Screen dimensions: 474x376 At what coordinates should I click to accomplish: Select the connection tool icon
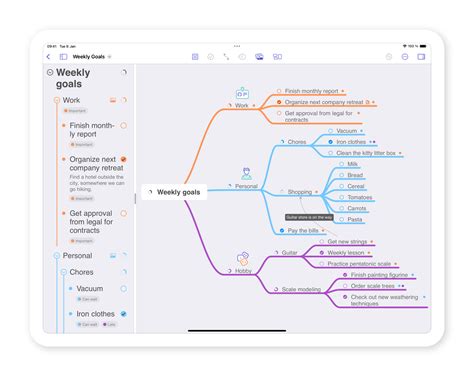point(226,57)
